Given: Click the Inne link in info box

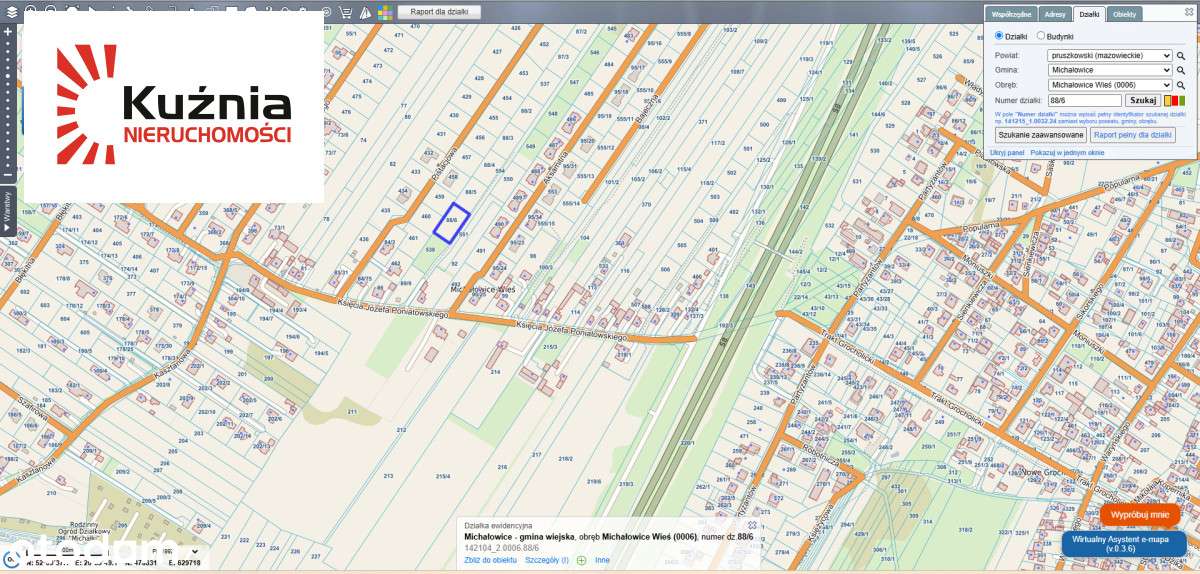Looking at the screenshot, I should [x=602, y=560].
